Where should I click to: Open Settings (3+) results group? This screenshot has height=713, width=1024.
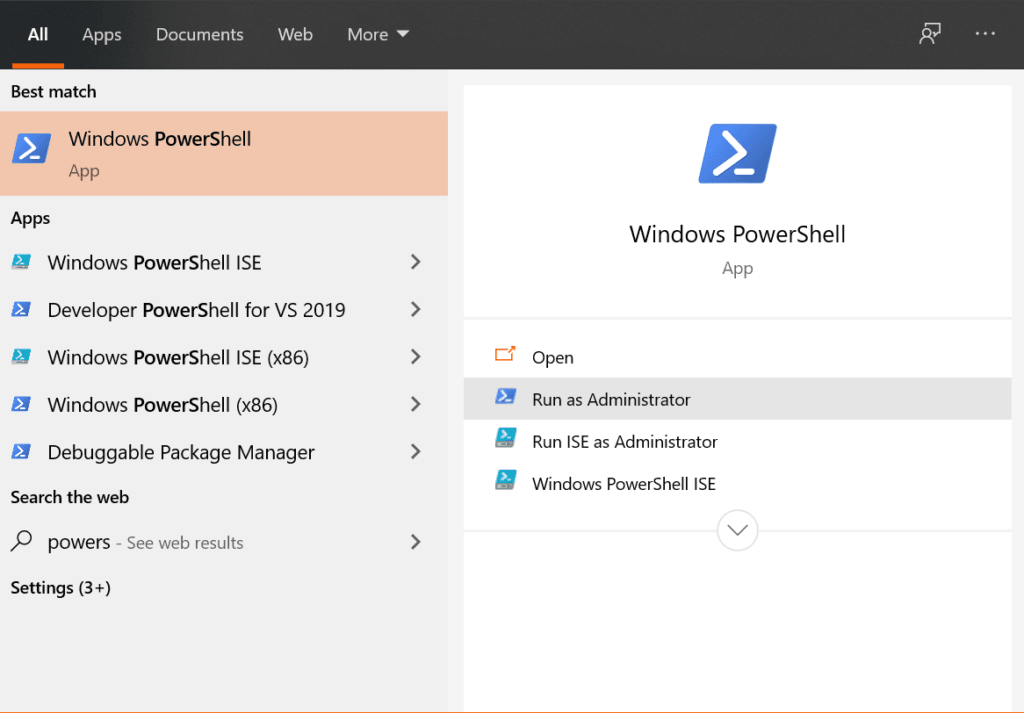pos(61,588)
